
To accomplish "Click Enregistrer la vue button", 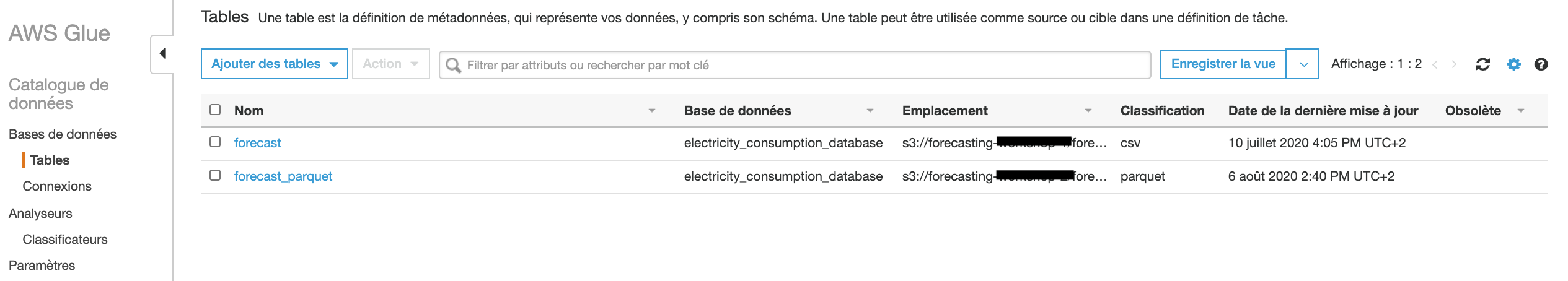I will click(x=1223, y=64).
